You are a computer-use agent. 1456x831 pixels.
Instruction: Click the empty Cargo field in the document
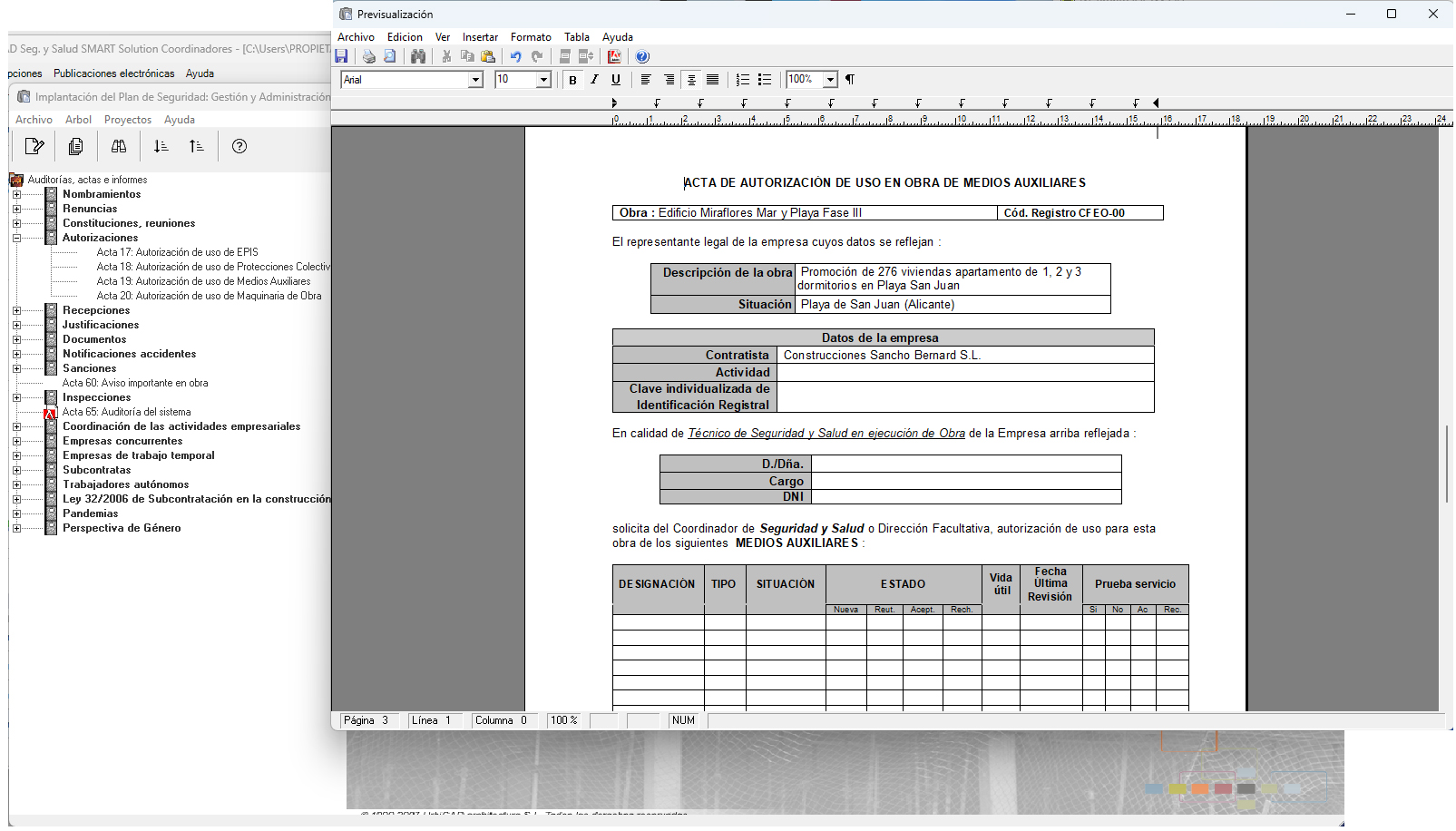[x=965, y=481]
